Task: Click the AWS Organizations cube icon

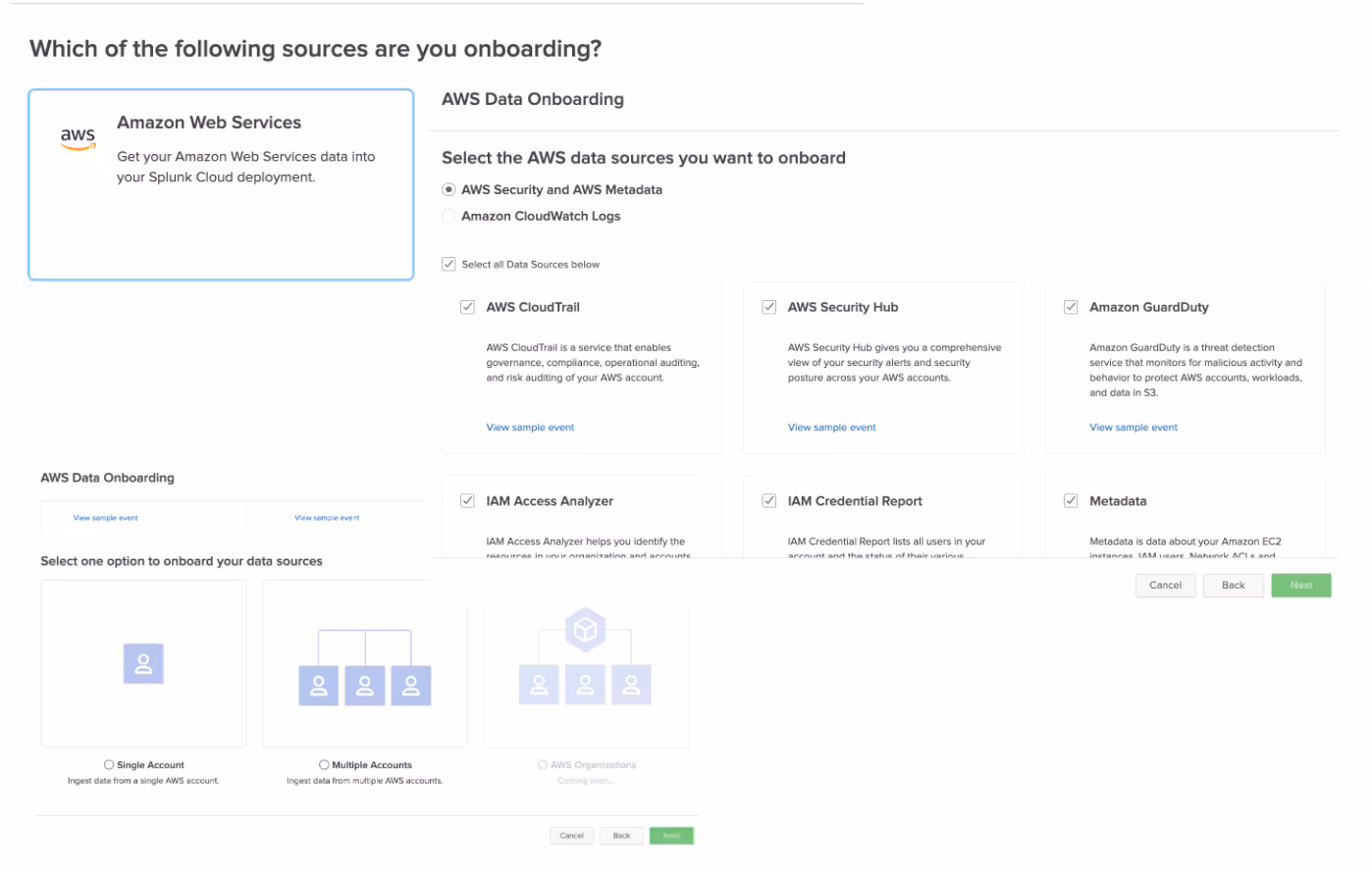Action: tap(585, 630)
